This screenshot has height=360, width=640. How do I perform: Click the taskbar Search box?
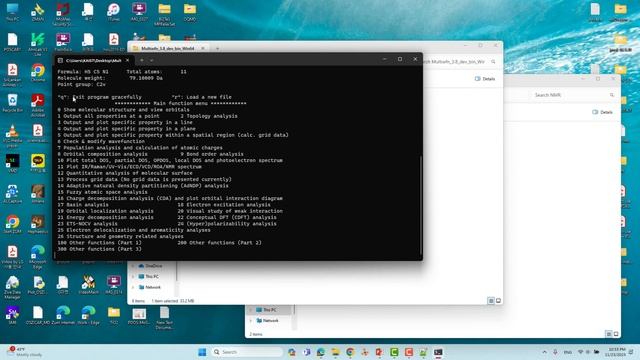[x=247, y=352]
